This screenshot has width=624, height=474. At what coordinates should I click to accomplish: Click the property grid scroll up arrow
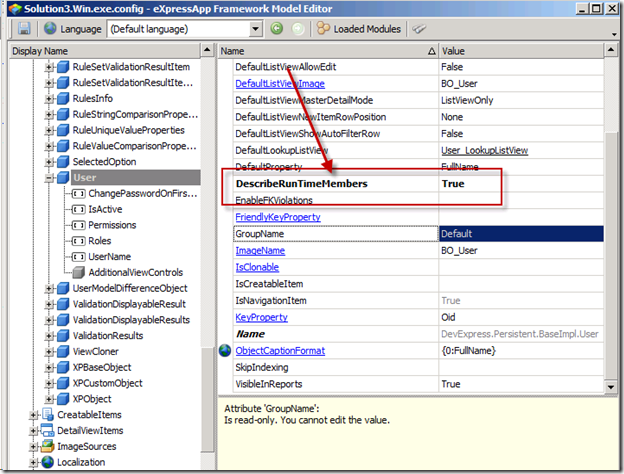click(611, 50)
